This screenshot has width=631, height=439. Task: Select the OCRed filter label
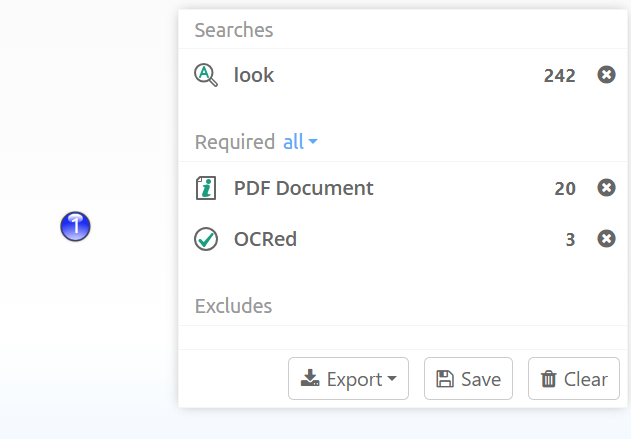pyautogui.click(x=265, y=239)
